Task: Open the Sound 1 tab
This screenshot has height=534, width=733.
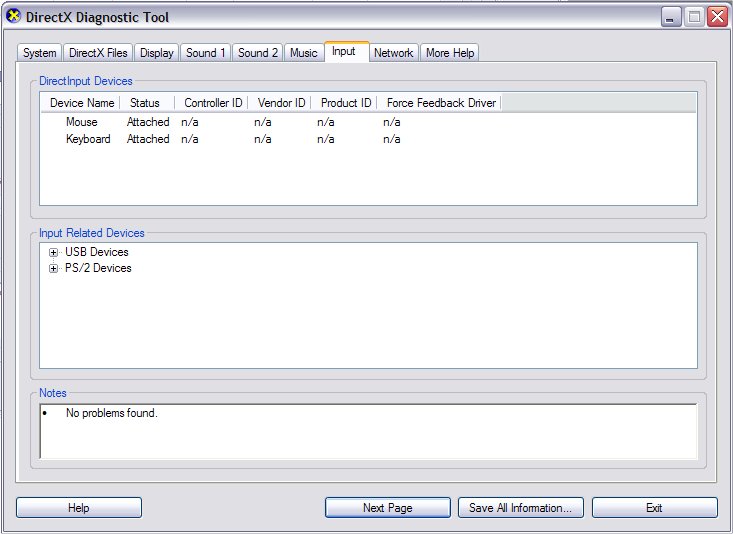Action: coord(206,53)
